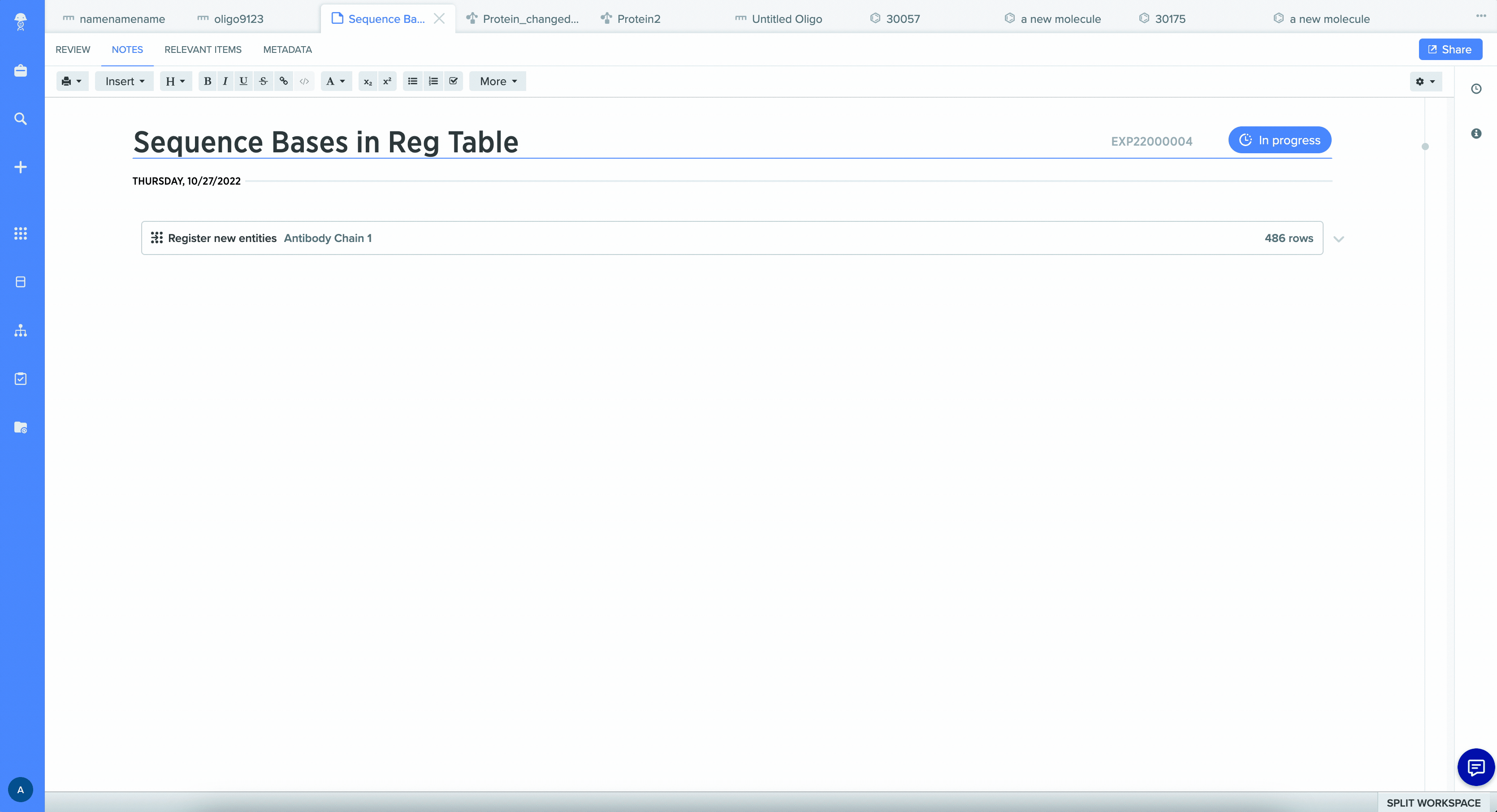Open the tab overflow ellipsis menu
Image resolution: width=1497 pixels, height=812 pixels.
(1481, 16)
